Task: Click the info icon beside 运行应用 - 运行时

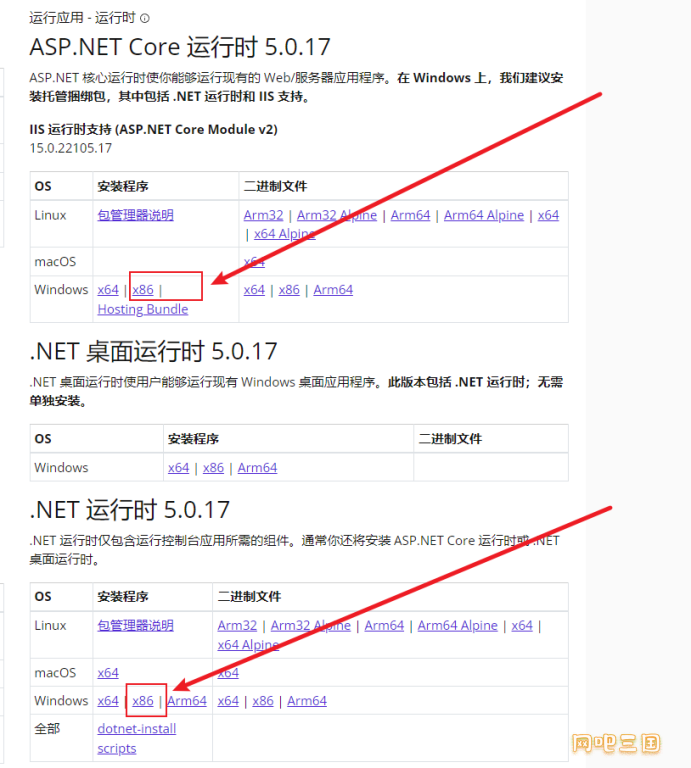Action: (145, 18)
